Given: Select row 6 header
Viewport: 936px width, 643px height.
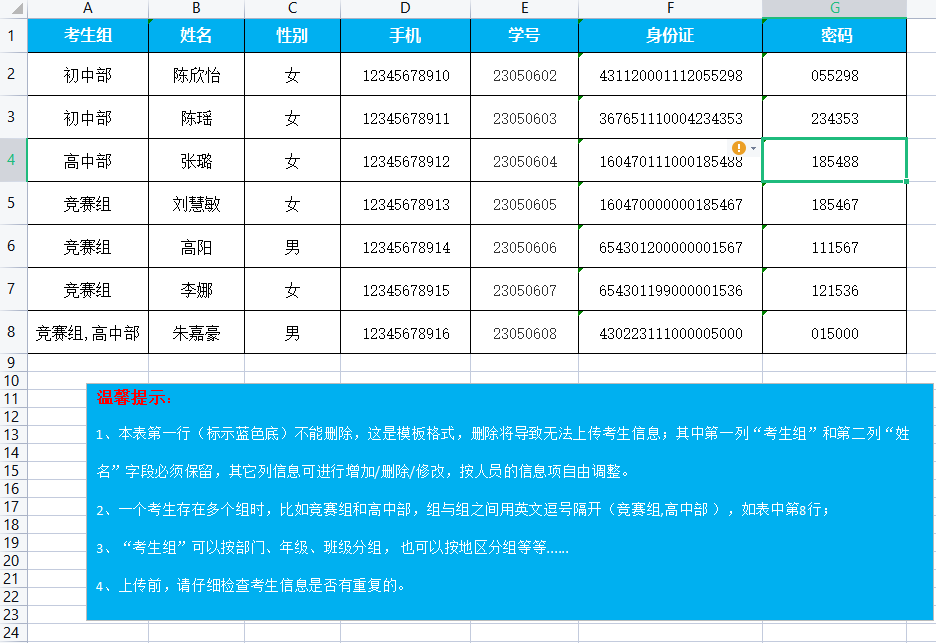Looking at the screenshot, I should pos(11,246).
